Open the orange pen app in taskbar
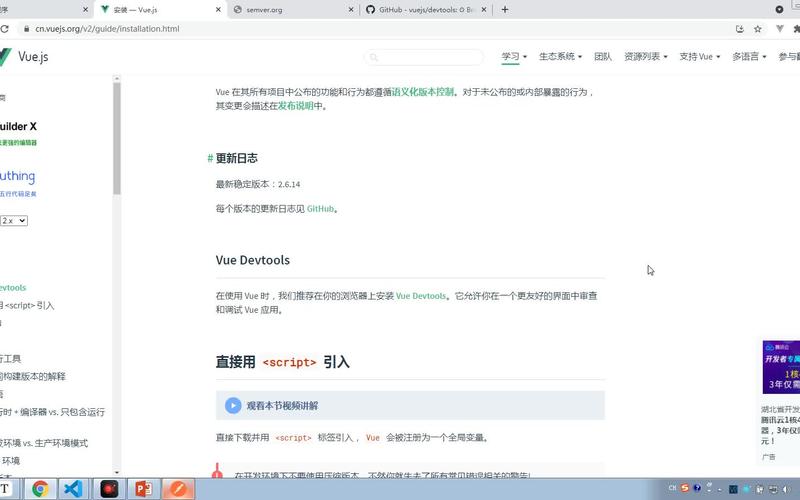800x500 pixels. click(x=178, y=489)
